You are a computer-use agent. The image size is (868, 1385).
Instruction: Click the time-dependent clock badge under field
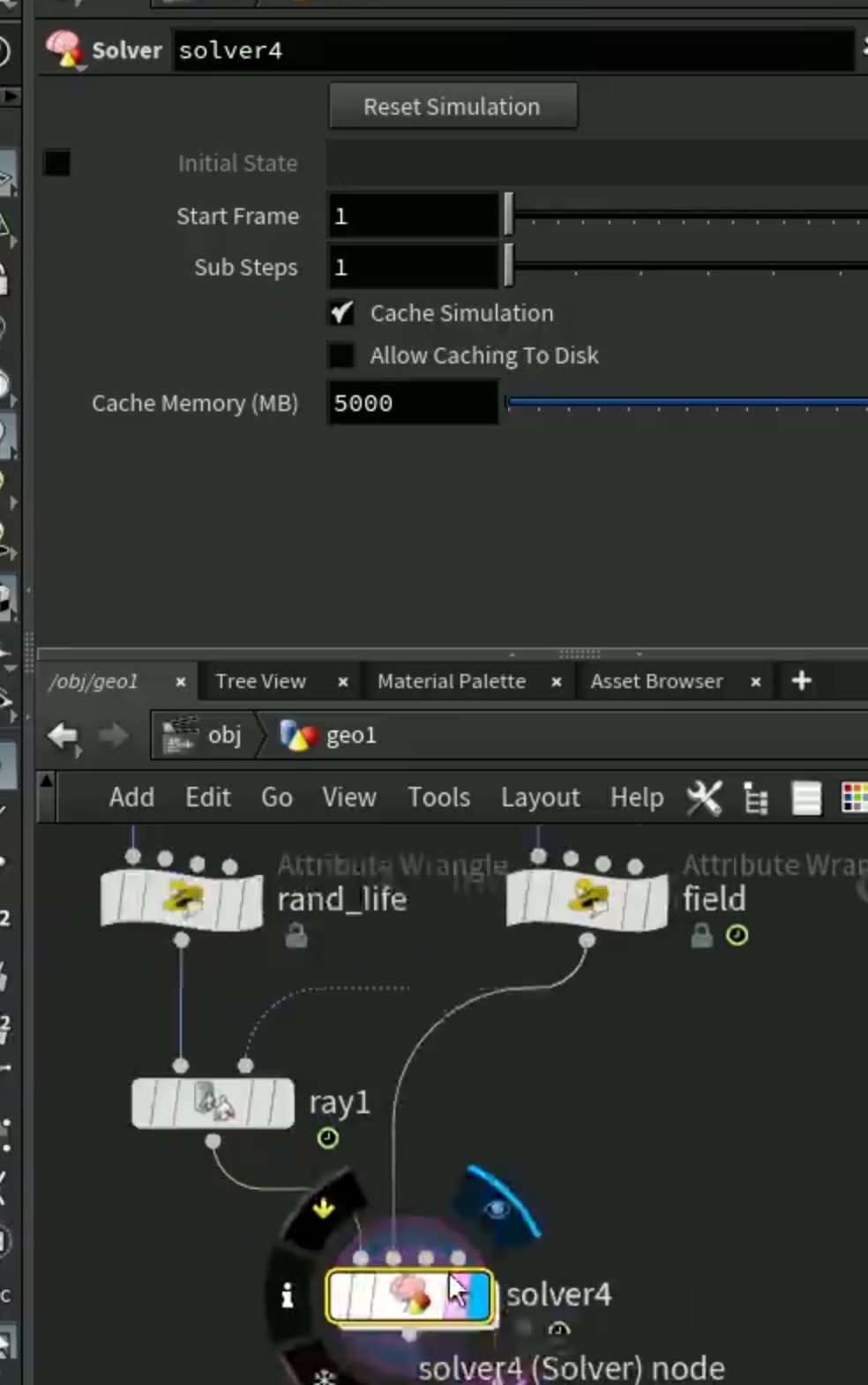tap(737, 935)
